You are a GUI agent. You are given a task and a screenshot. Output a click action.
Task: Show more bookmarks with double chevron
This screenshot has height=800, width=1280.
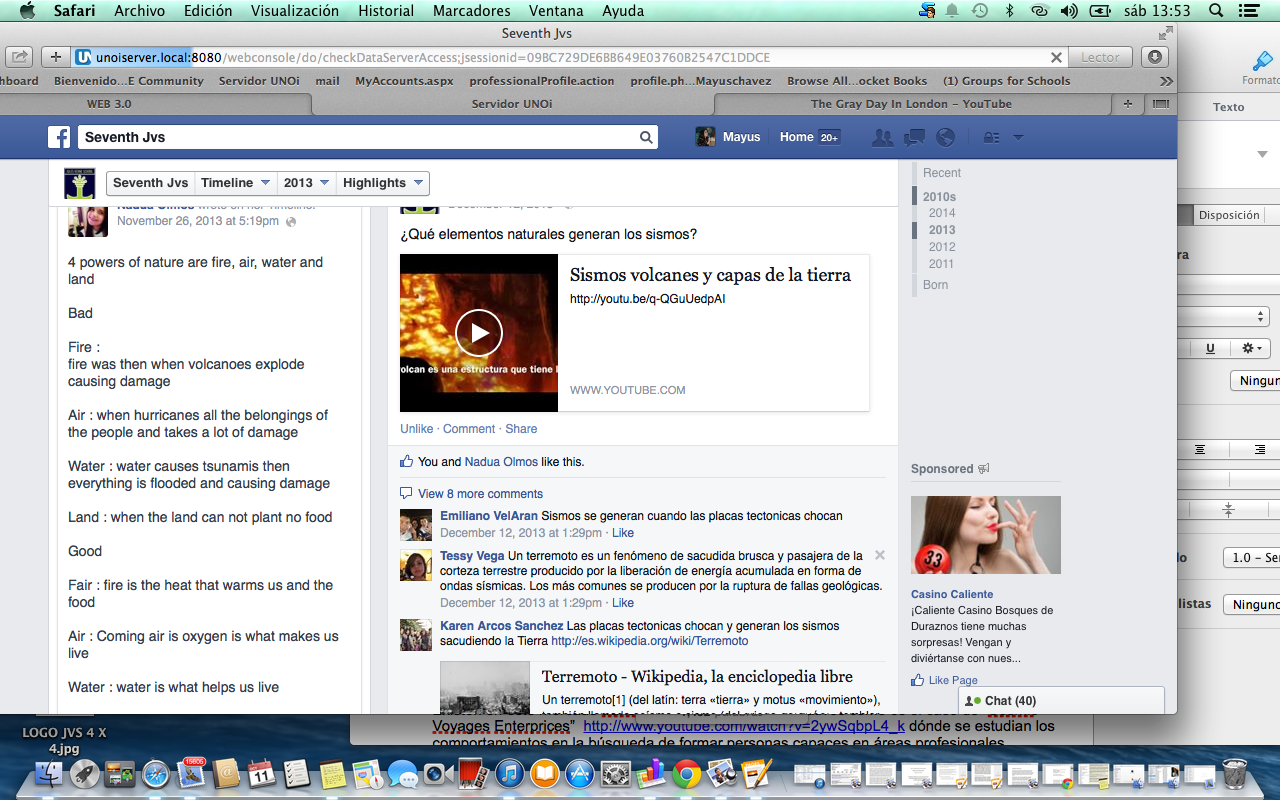click(x=1166, y=81)
